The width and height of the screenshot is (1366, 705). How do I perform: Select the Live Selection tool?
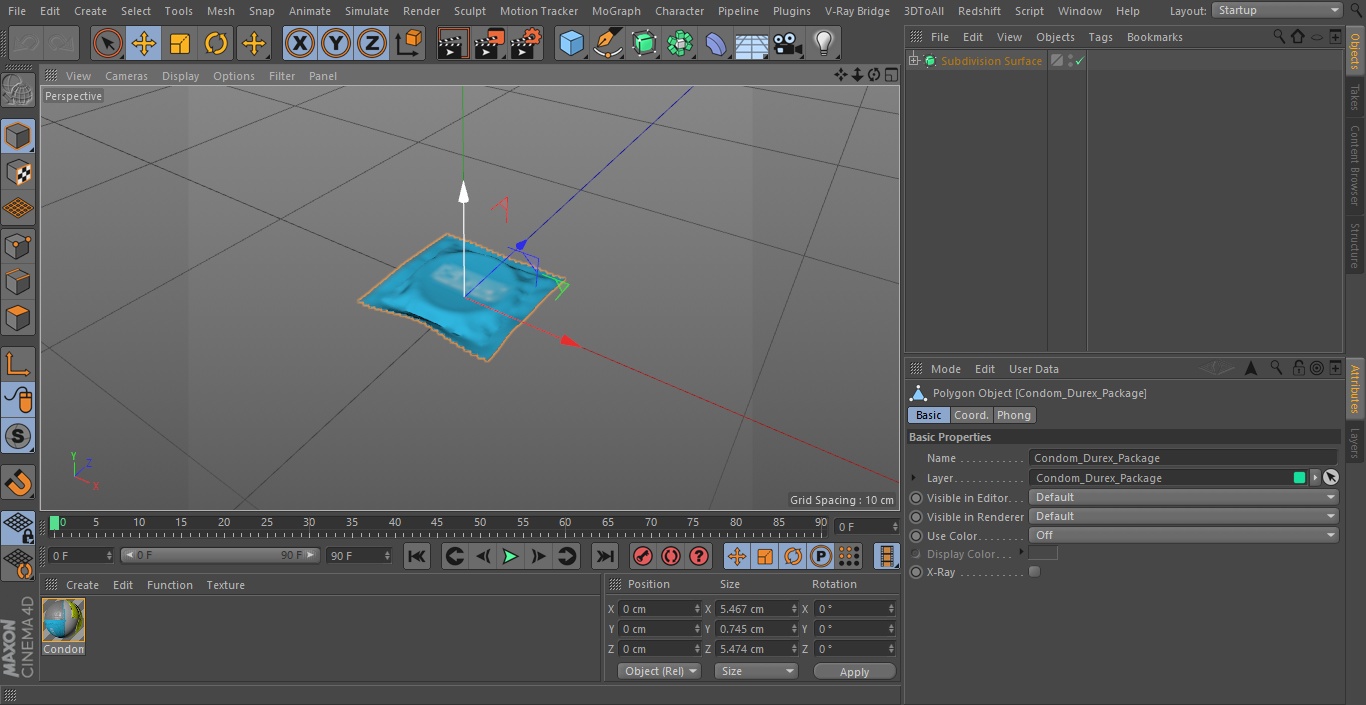(x=107, y=43)
